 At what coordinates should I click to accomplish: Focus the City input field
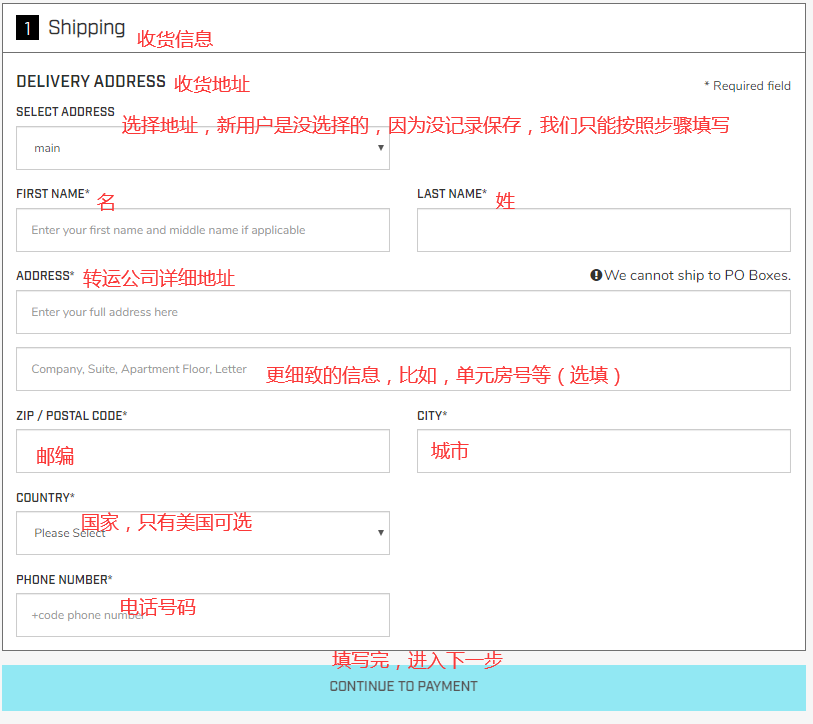pyautogui.click(x=603, y=451)
